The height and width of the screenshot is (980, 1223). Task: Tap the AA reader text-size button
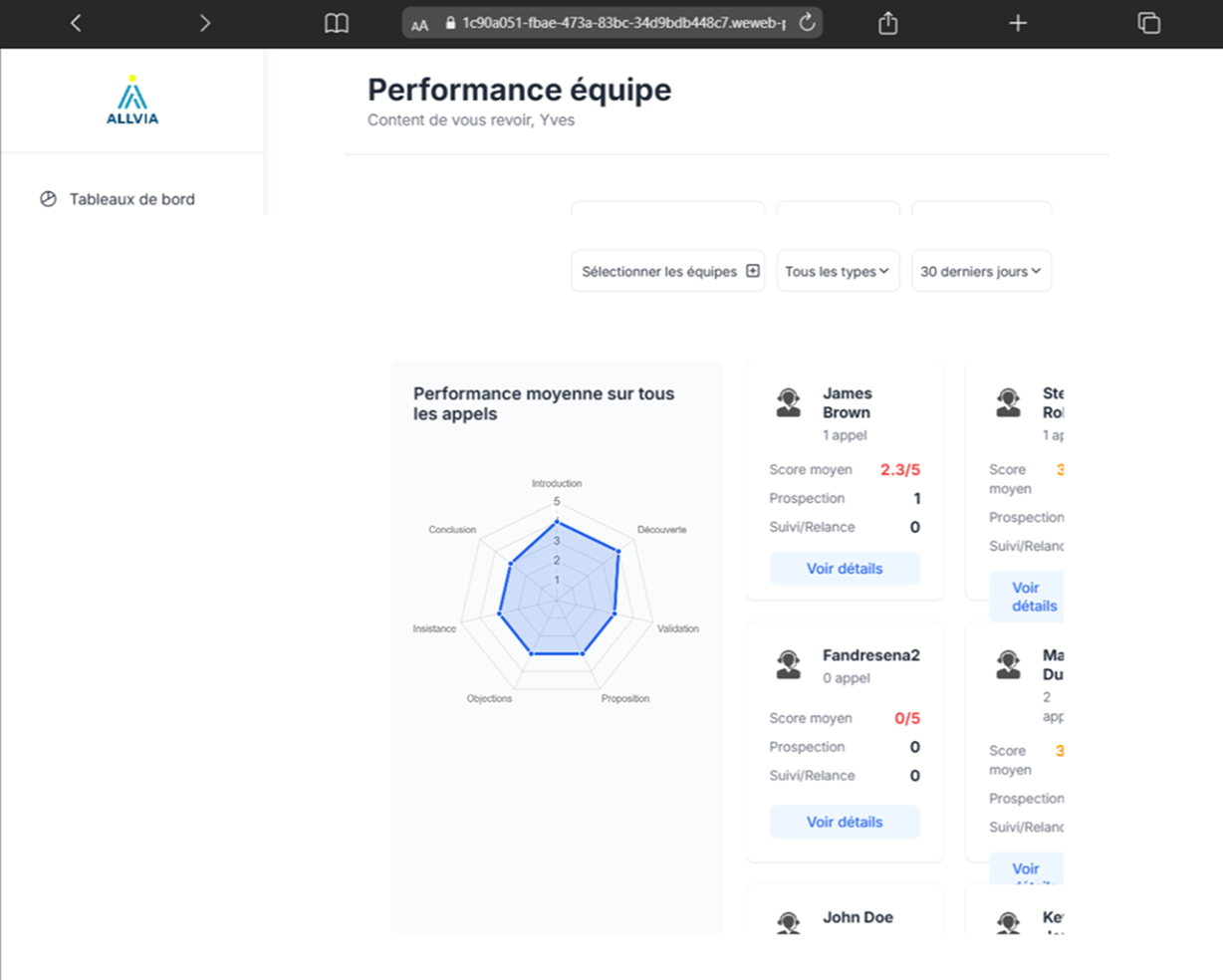(x=420, y=25)
